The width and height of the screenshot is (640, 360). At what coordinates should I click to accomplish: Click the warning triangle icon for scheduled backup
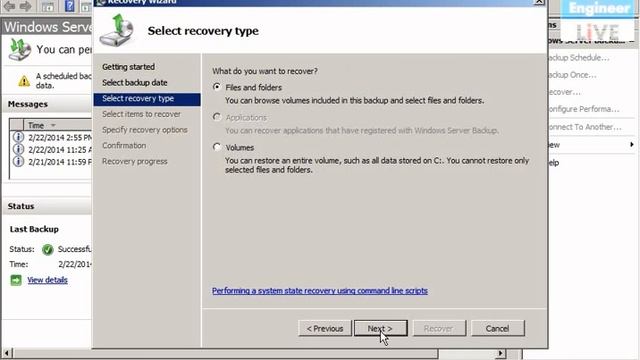coord(24,81)
